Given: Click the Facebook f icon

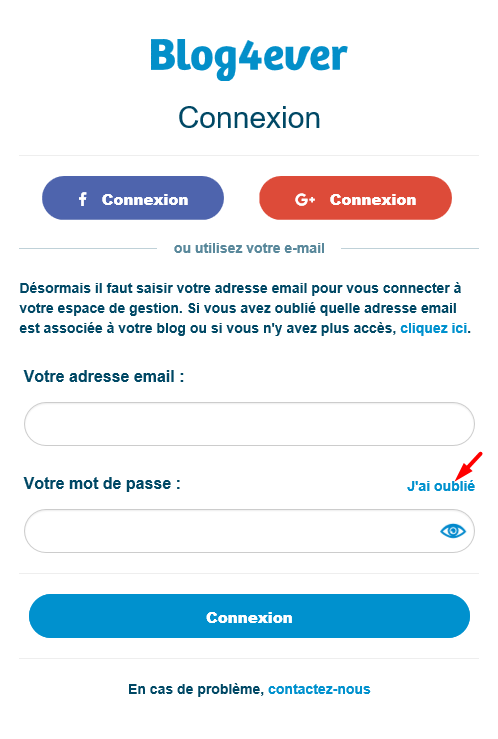Looking at the screenshot, I should click(x=82, y=199).
